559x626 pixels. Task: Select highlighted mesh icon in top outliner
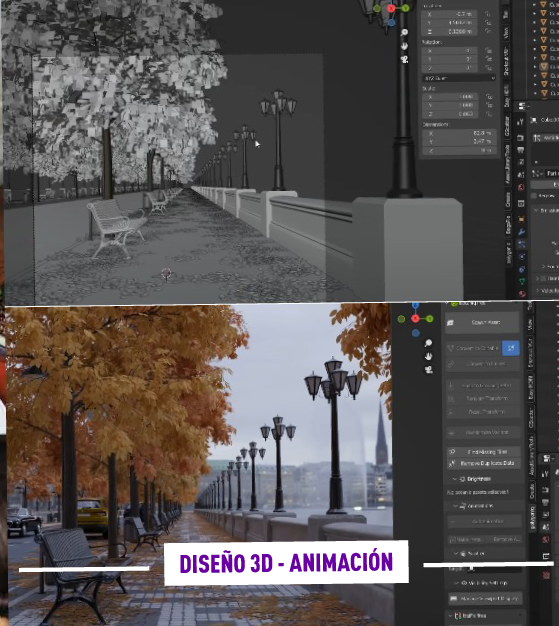(x=543, y=66)
